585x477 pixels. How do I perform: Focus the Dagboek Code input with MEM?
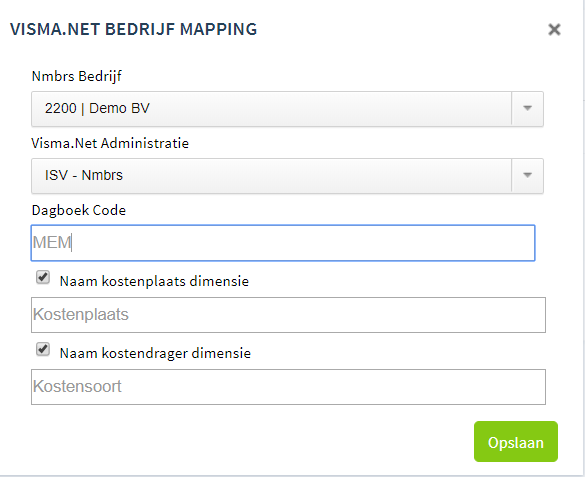(x=283, y=243)
